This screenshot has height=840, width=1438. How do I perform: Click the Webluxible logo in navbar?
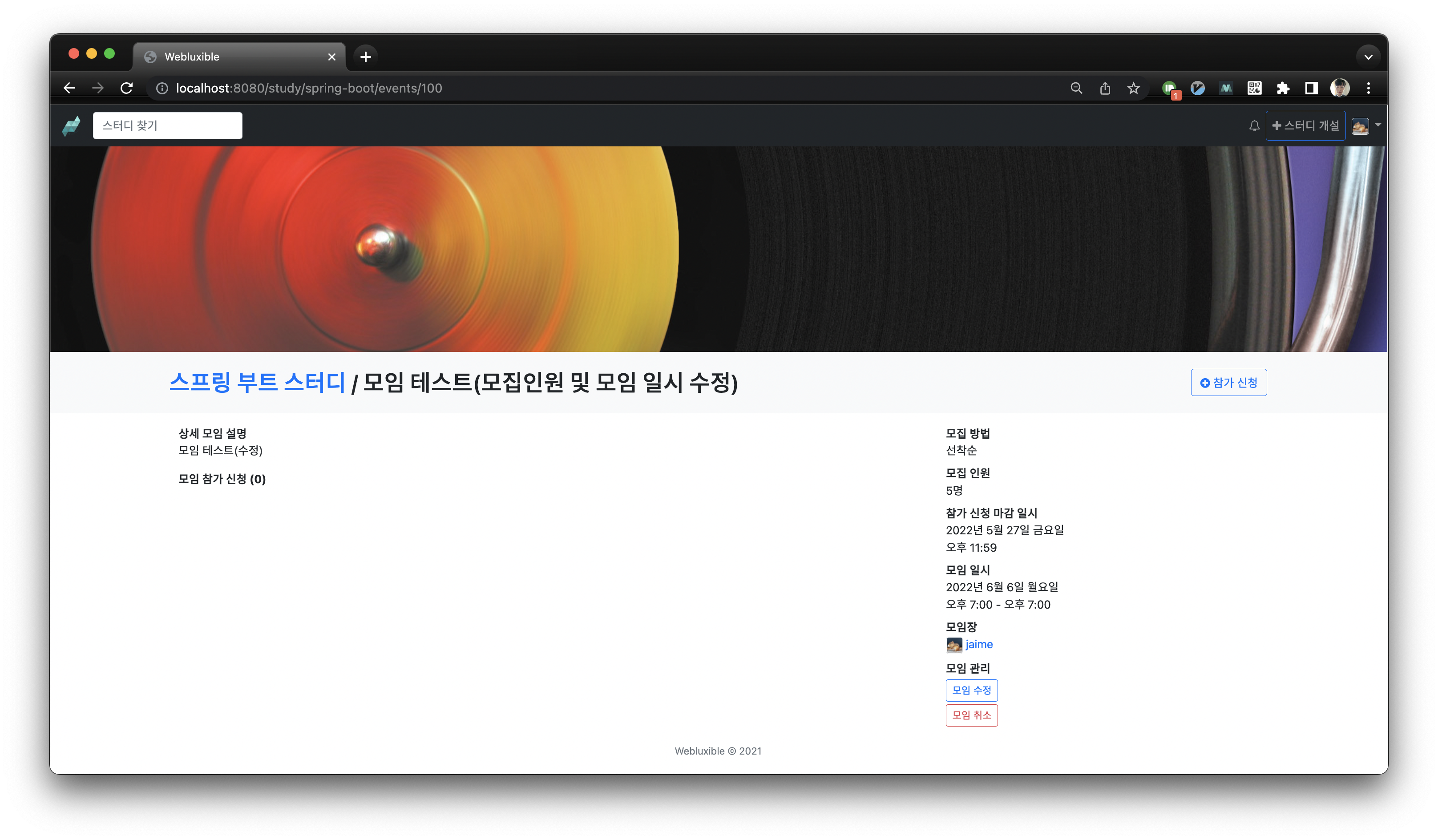[71, 125]
